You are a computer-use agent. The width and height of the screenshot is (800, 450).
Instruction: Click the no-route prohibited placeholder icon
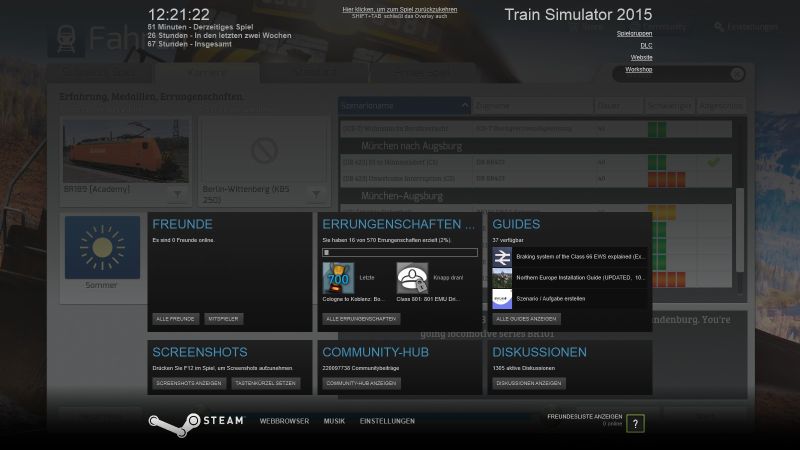[264, 151]
